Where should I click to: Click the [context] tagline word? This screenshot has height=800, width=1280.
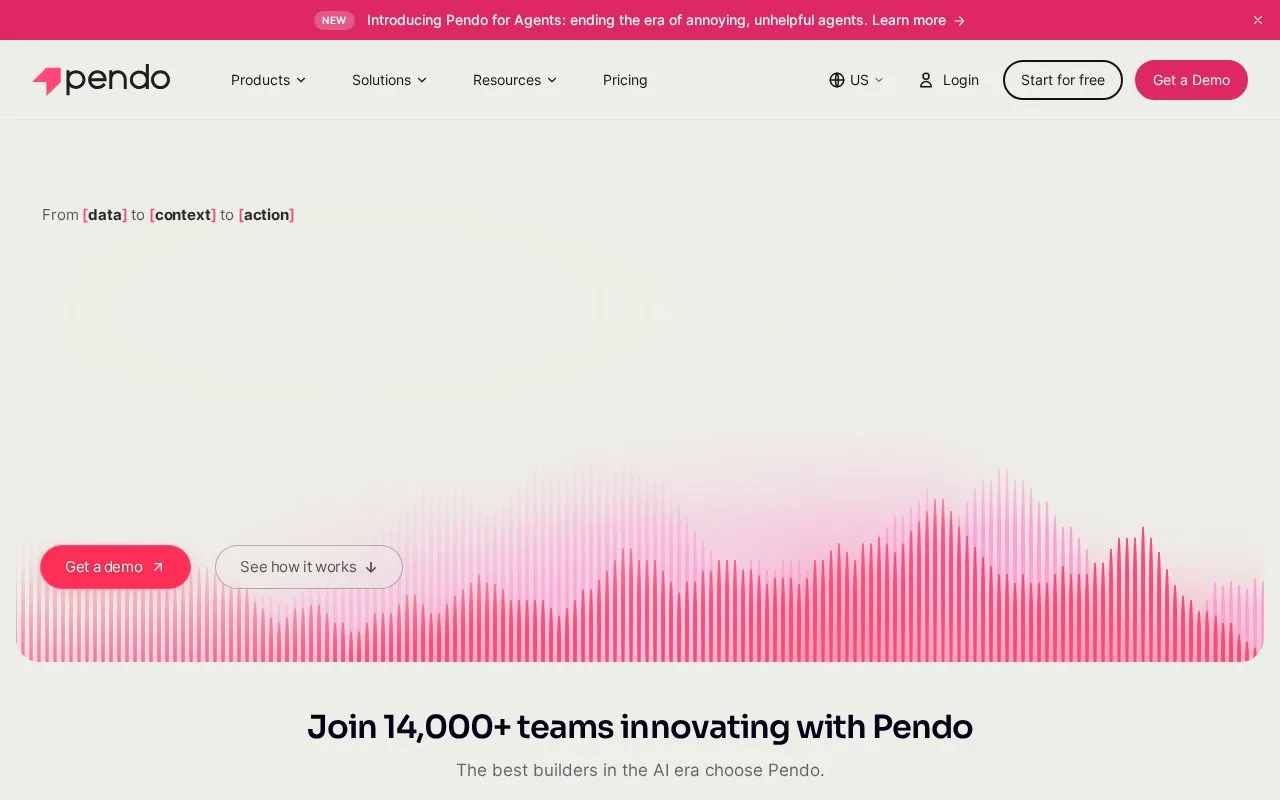[x=183, y=215]
